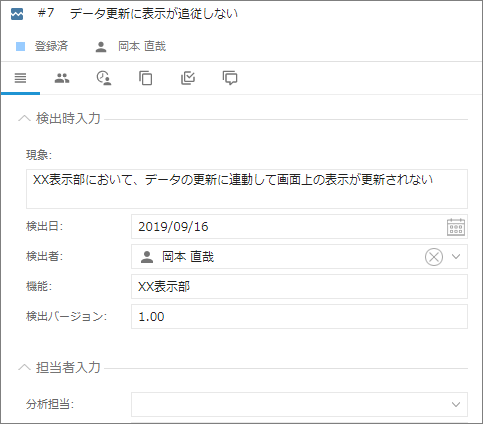483x424 pixels.
Task: Click the 検出バージョン field showing 1.00
Action: coord(299,317)
